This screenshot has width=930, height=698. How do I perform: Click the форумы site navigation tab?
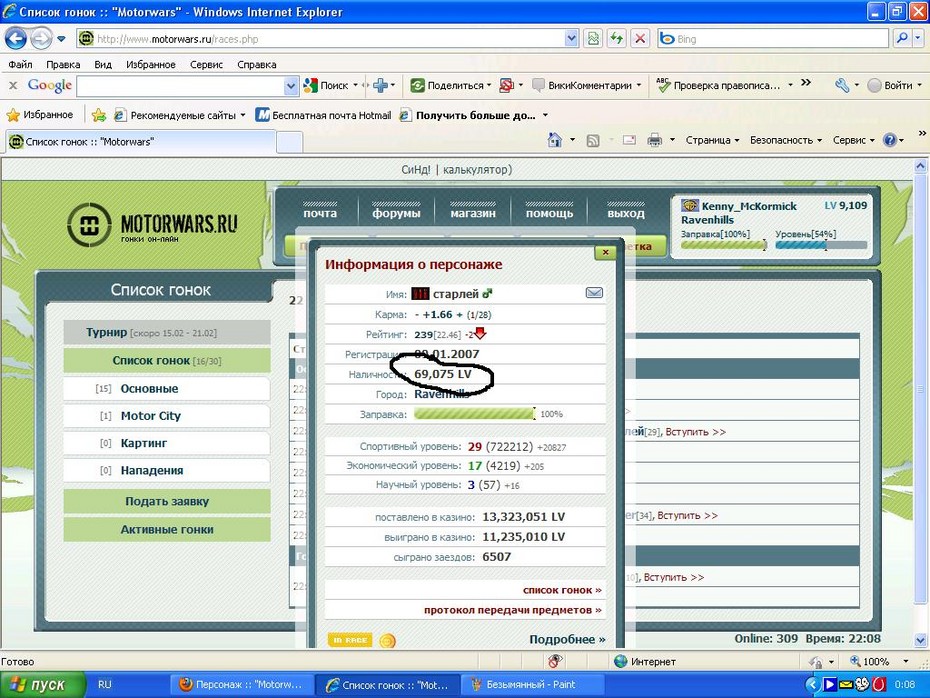[396, 213]
